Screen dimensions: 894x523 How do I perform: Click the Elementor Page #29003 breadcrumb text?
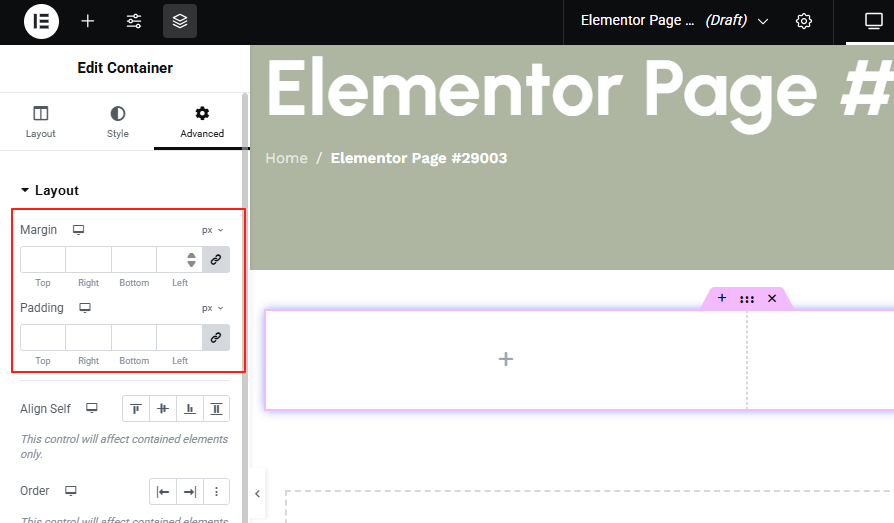click(418, 158)
